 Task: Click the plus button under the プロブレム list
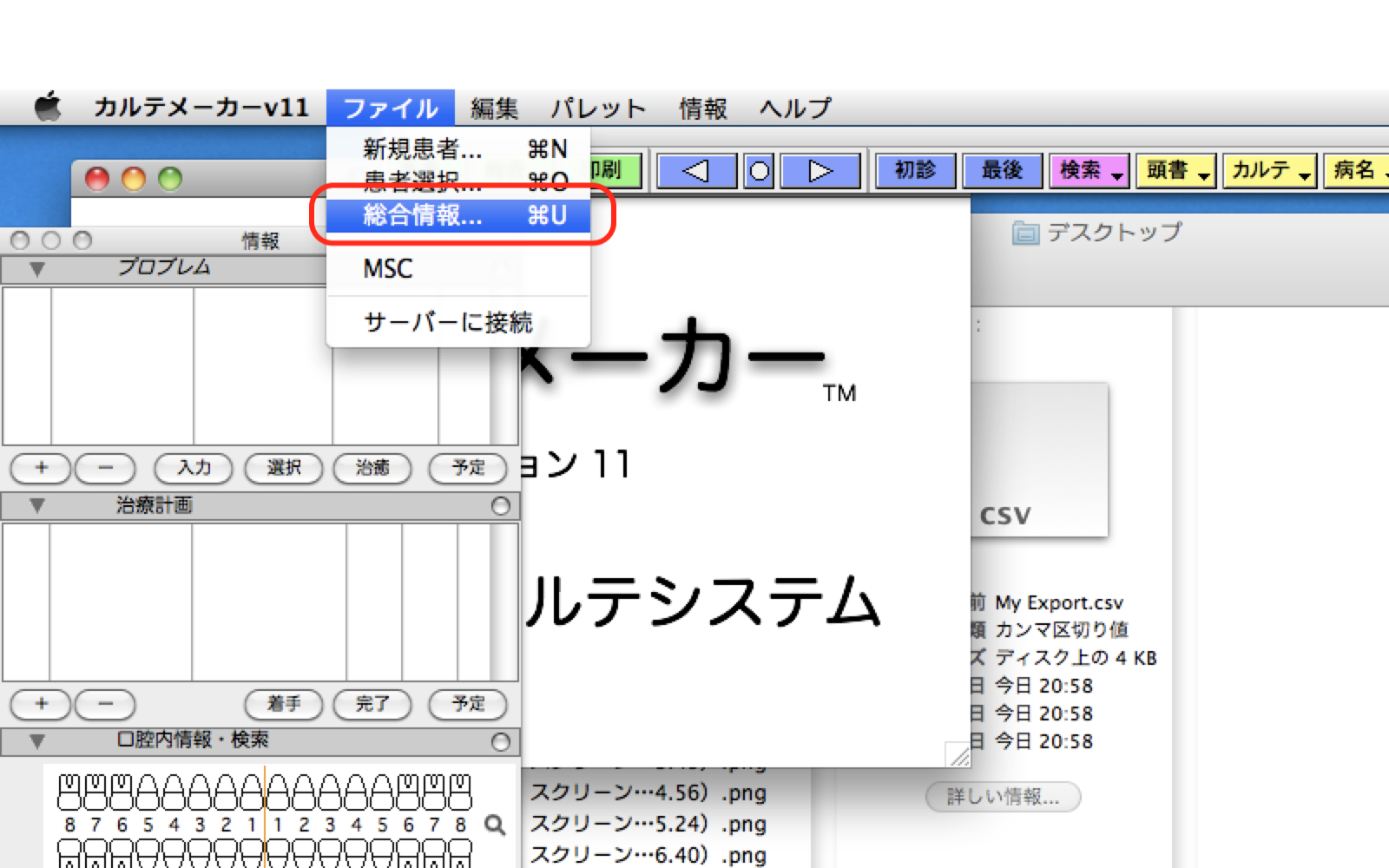click(41, 468)
